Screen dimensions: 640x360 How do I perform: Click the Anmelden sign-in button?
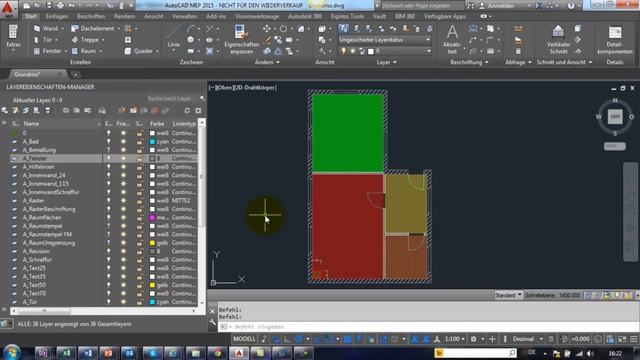click(501, 6)
